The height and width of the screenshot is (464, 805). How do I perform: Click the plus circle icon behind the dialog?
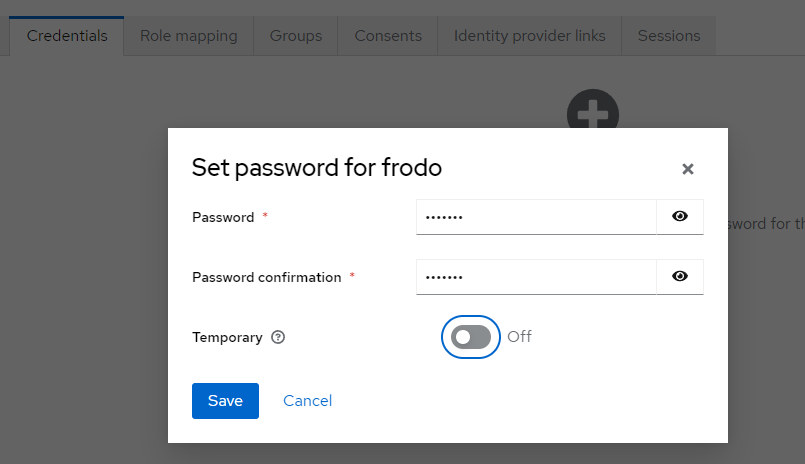click(593, 109)
